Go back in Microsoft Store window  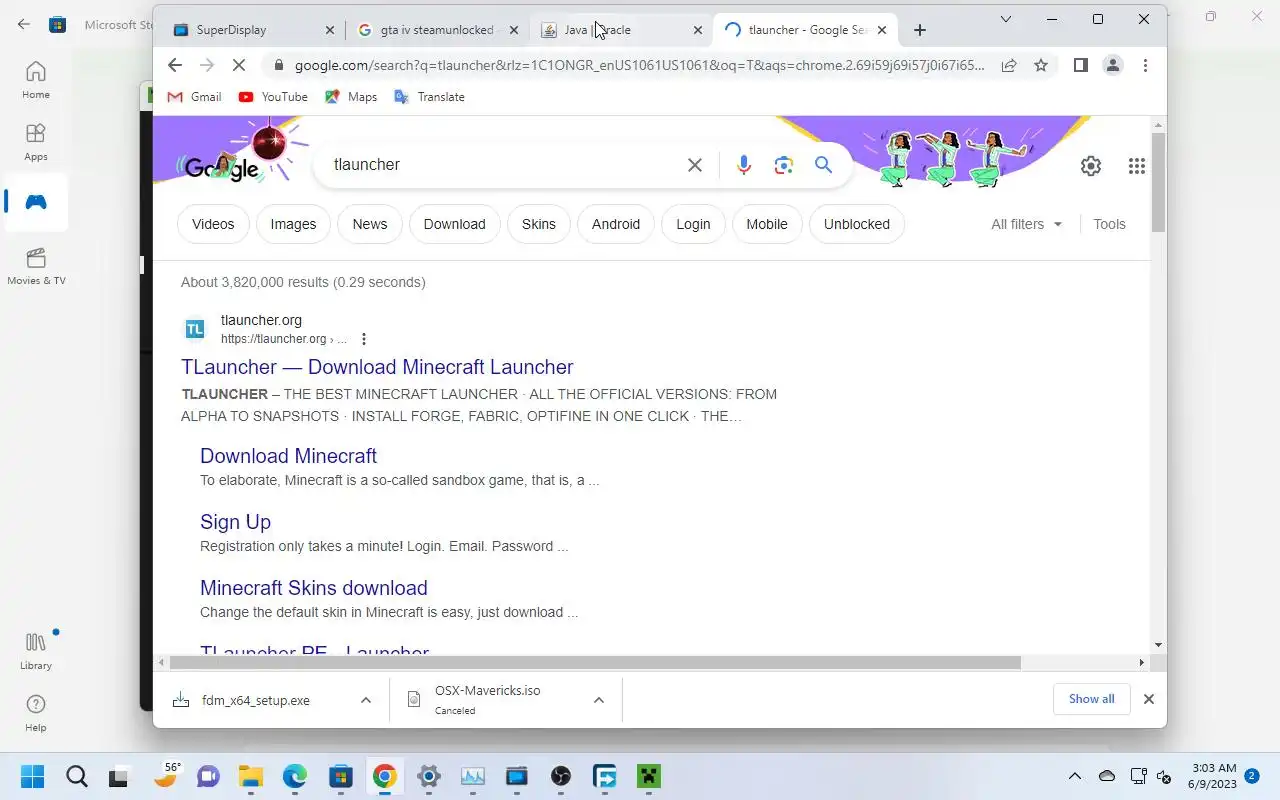pos(24,24)
